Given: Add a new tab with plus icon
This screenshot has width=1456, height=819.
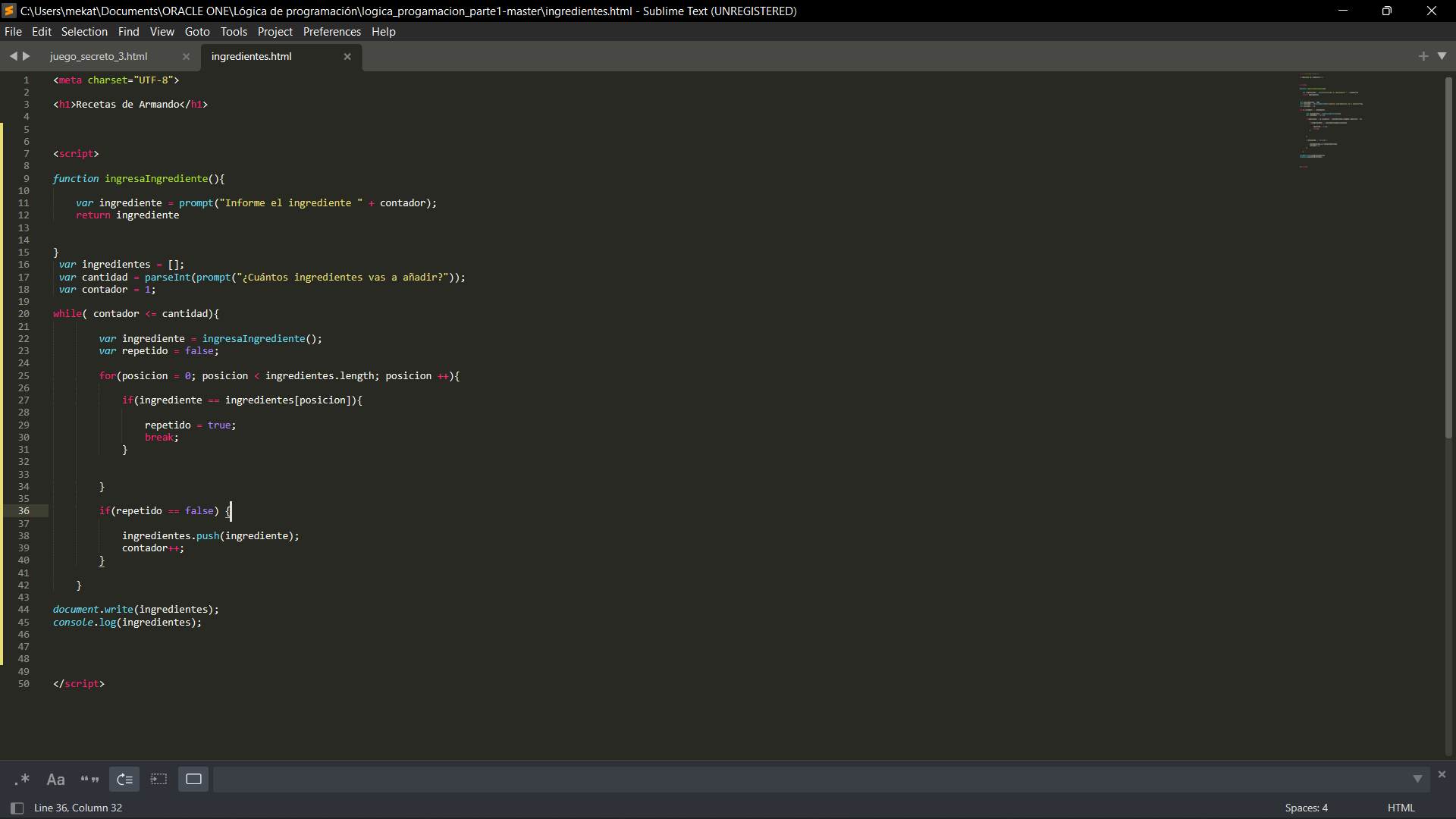Looking at the screenshot, I should pyautogui.click(x=1423, y=56).
